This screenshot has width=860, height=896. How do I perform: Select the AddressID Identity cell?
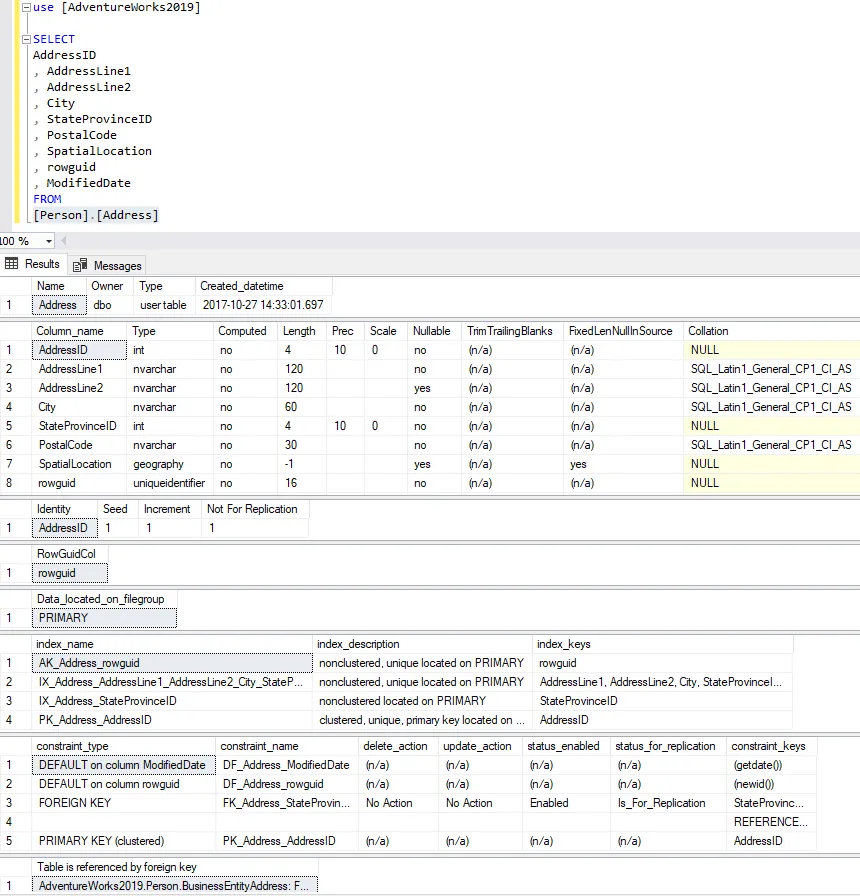tap(65, 528)
